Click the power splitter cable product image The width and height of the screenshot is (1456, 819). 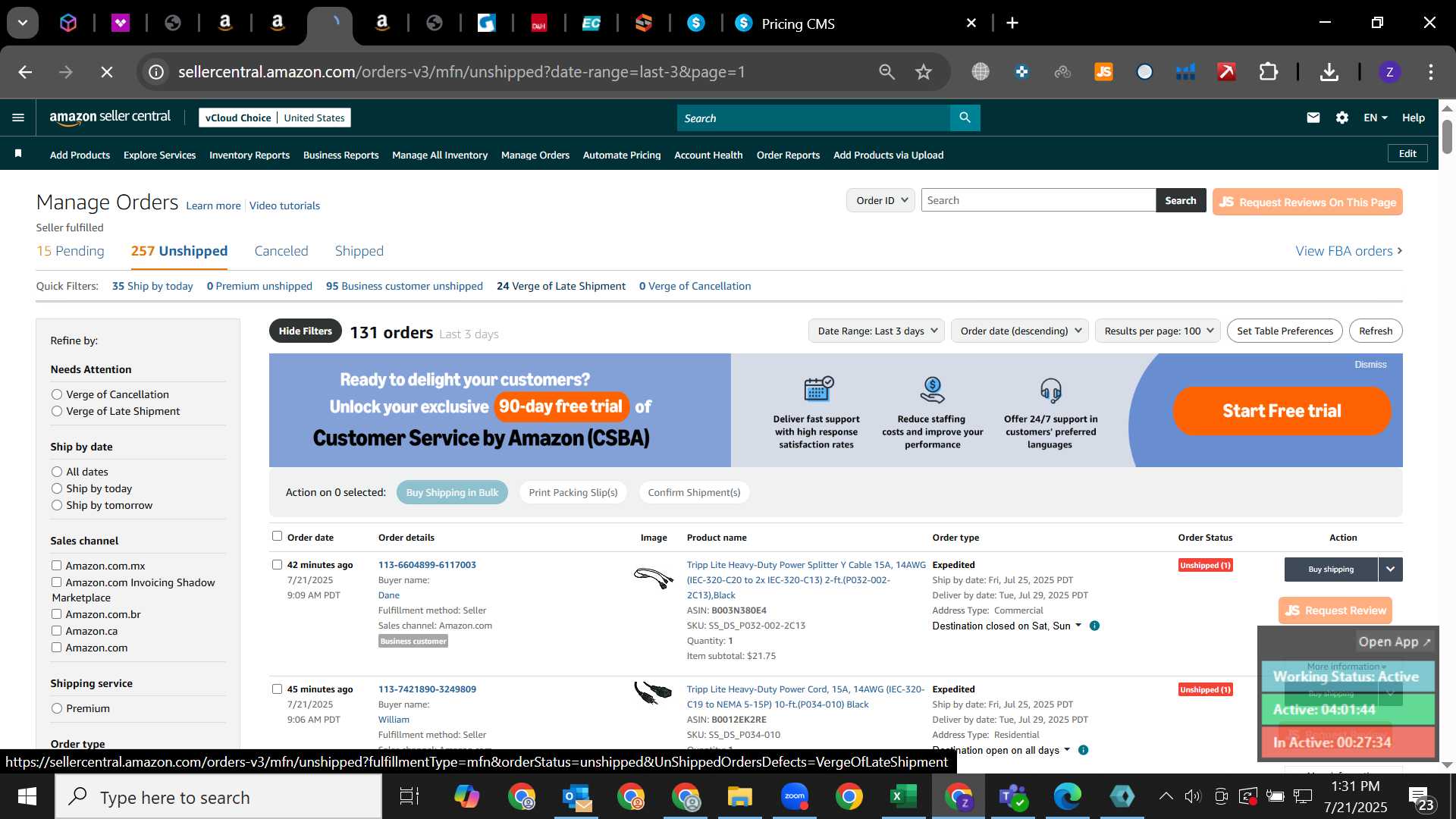653,578
